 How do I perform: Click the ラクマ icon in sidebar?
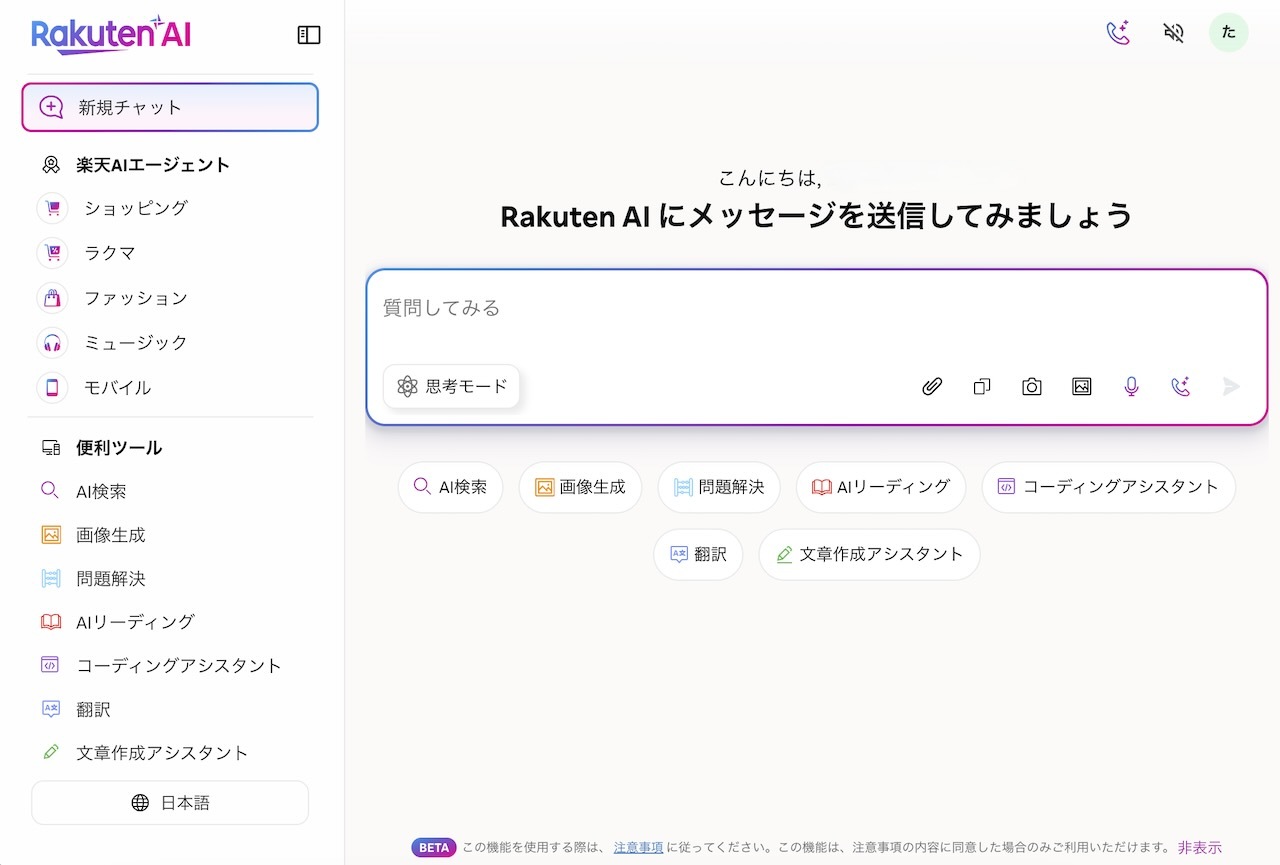point(52,253)
